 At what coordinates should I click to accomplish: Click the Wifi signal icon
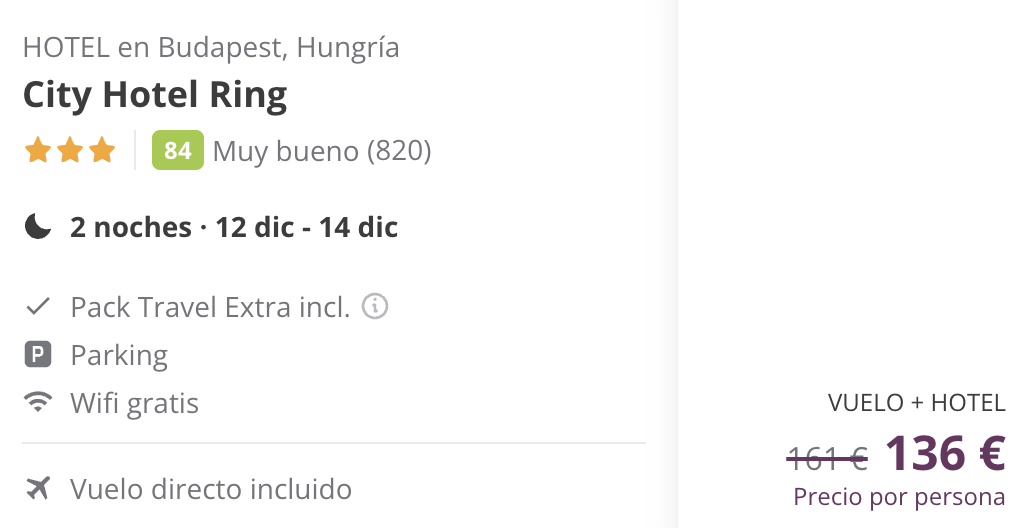click(38, 403)
